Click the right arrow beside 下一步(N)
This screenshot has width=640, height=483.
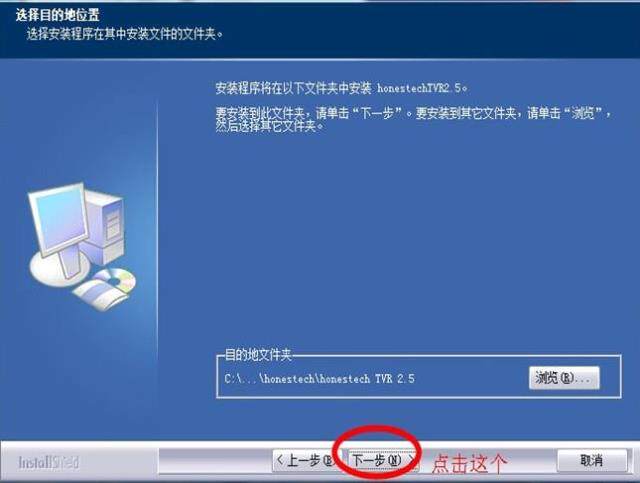412,460
